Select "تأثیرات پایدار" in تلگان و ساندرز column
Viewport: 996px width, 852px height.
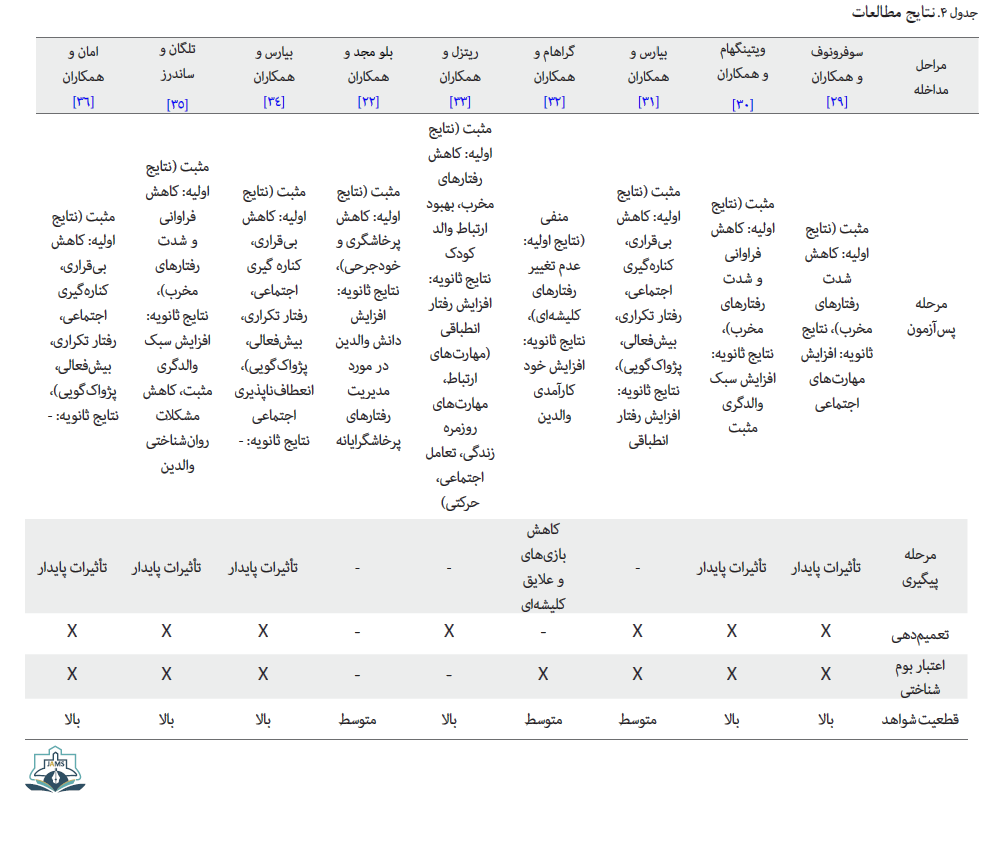tap(166, 567)
